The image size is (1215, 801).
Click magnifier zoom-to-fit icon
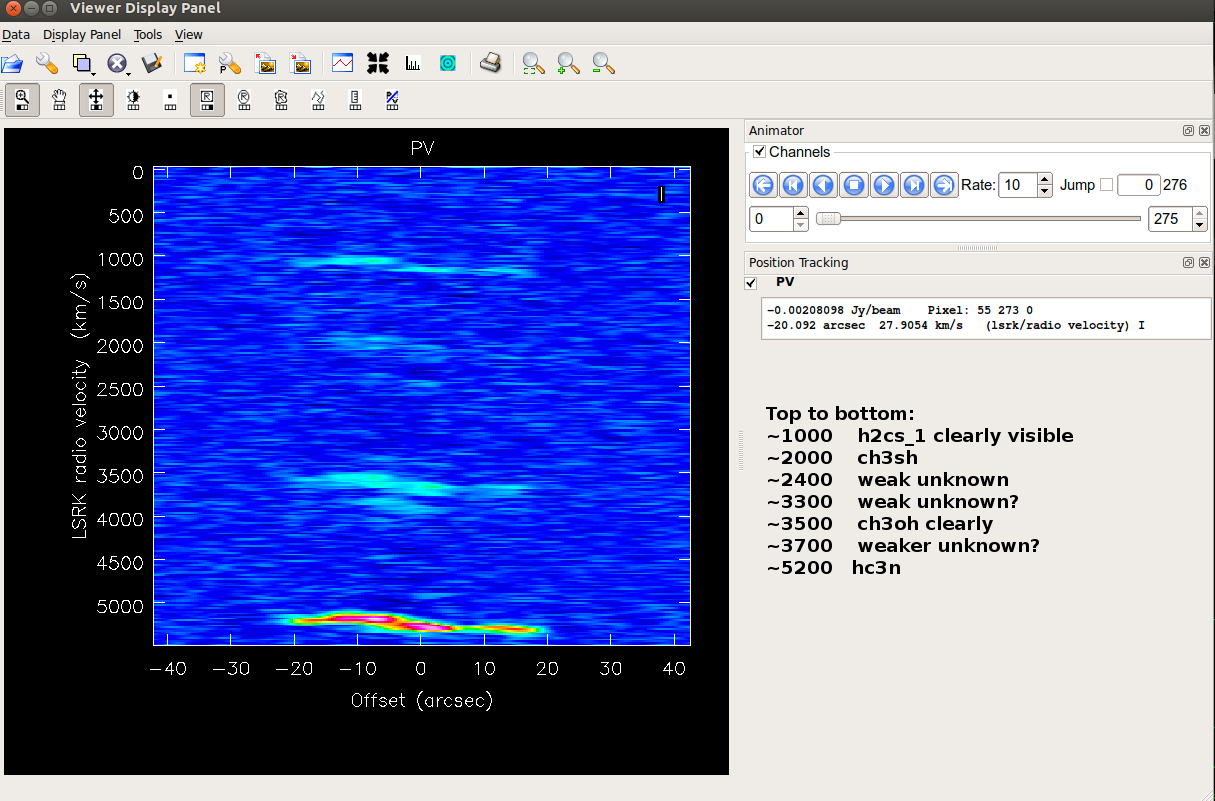[x=533, y=64]
